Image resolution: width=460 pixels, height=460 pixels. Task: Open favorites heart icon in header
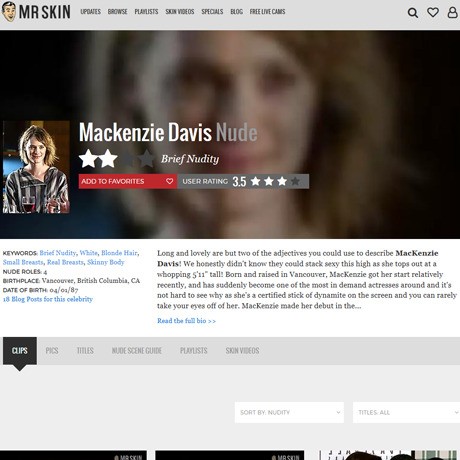pyautogui.click(x=433, y=12)
